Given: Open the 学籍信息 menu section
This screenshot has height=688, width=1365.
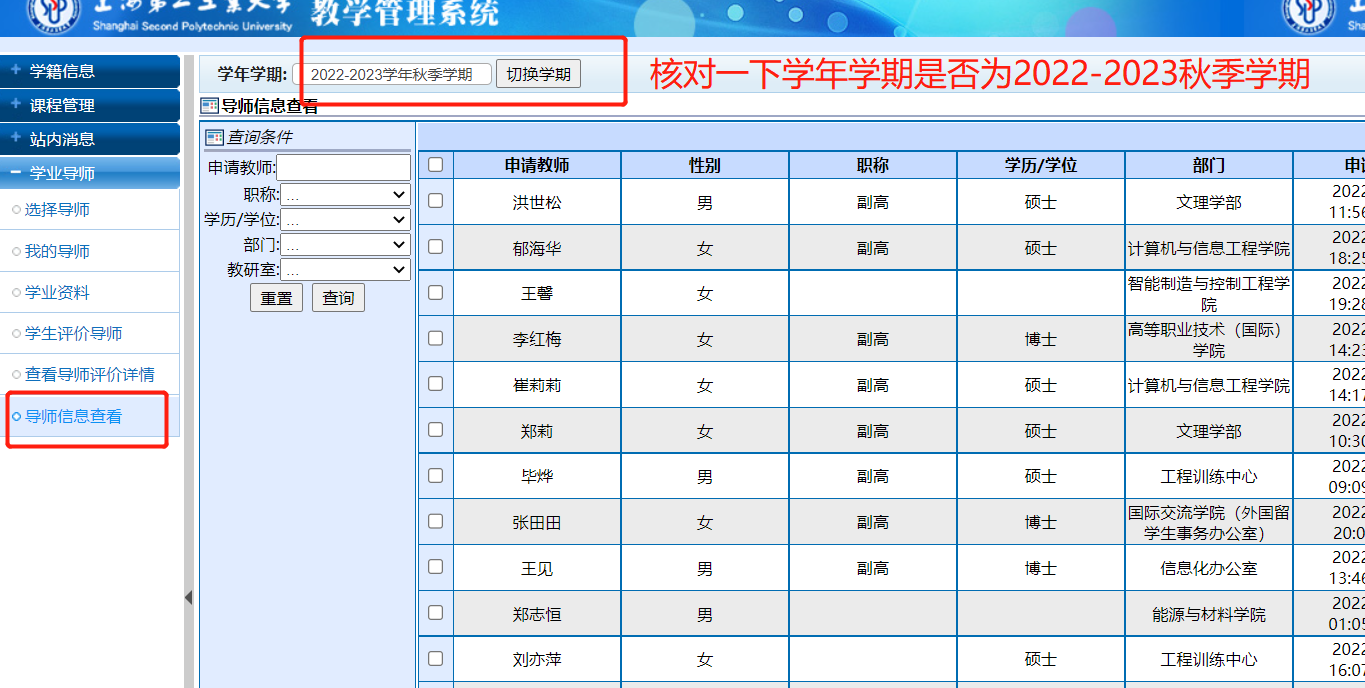Looking at the screenshot, I should pos(90,71).
